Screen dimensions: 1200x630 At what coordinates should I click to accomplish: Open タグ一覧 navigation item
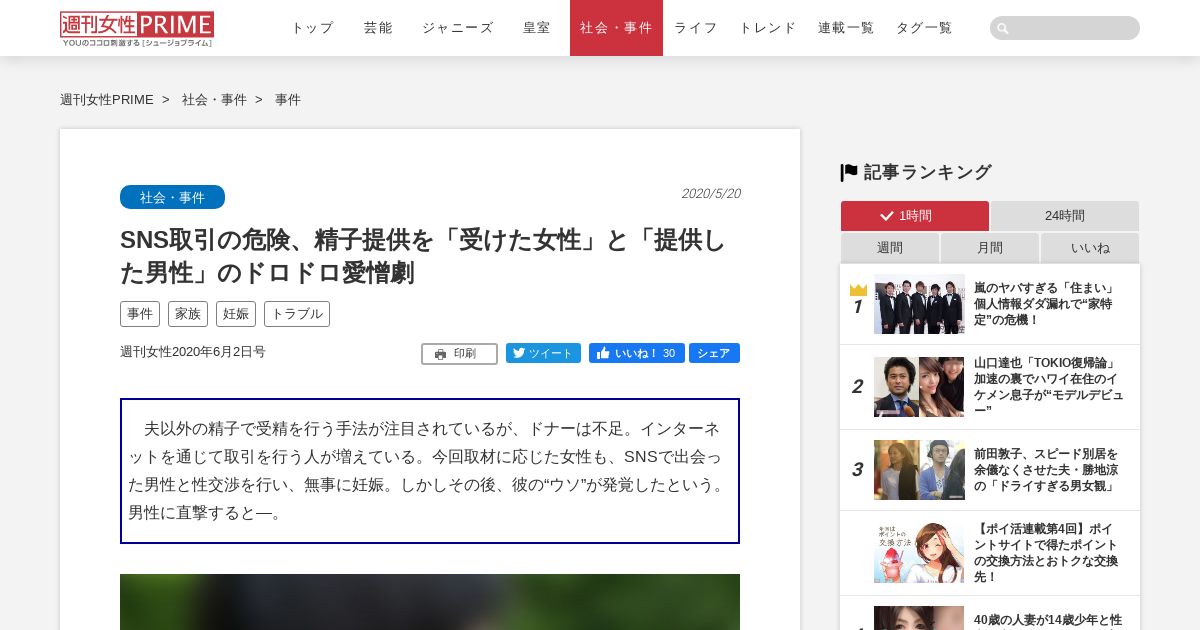point(924,28)
